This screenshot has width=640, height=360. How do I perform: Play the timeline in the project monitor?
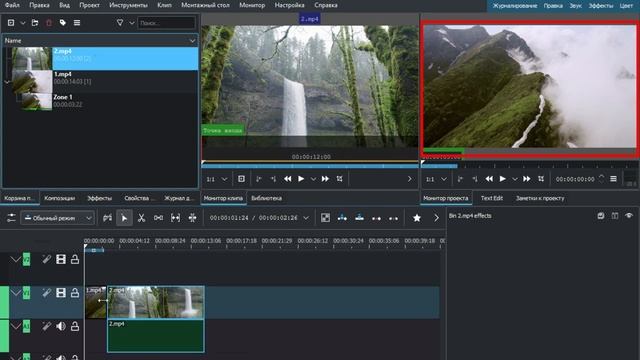click(502, 179)
